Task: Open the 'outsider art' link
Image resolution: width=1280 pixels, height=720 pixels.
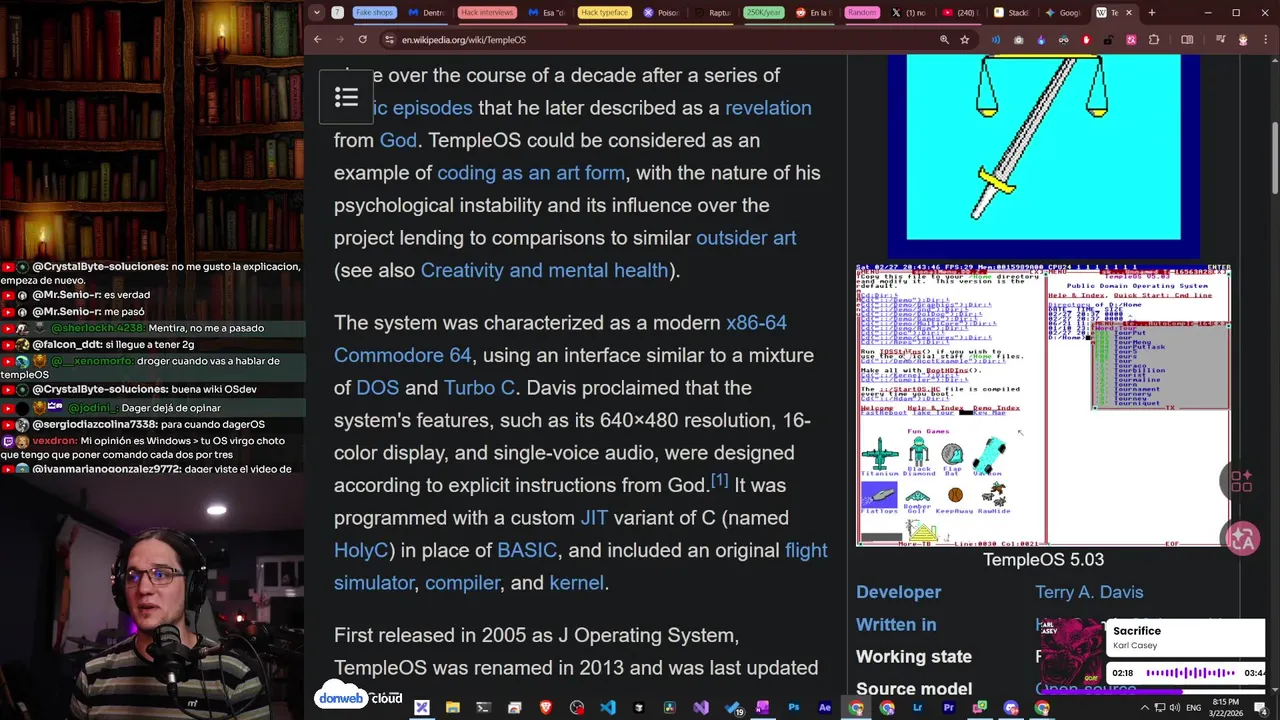Action: tap(746, 237)
